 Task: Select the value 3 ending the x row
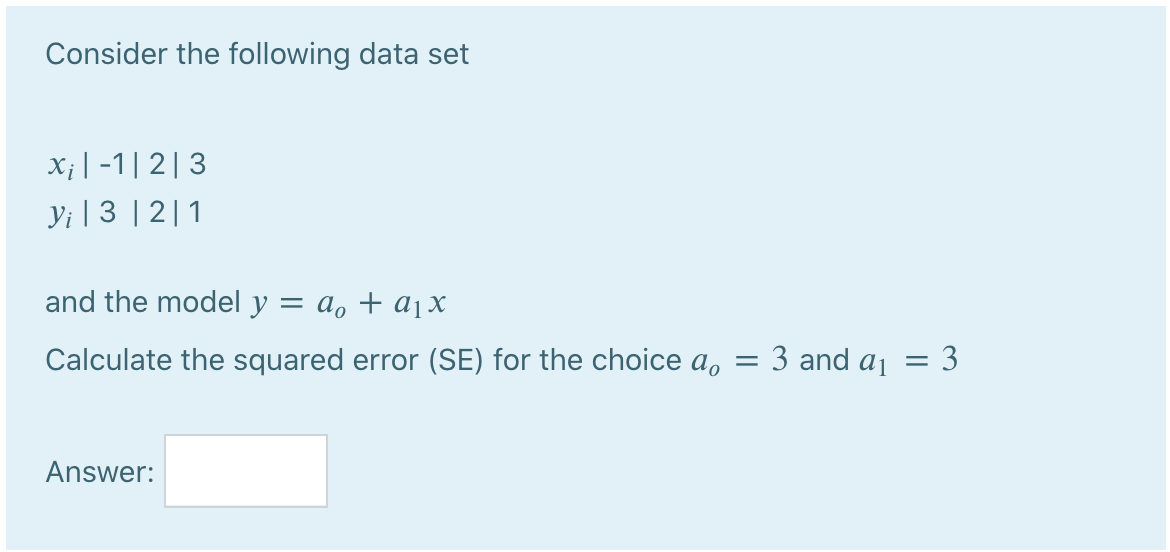pyautogui.click(x=198, y=164)
